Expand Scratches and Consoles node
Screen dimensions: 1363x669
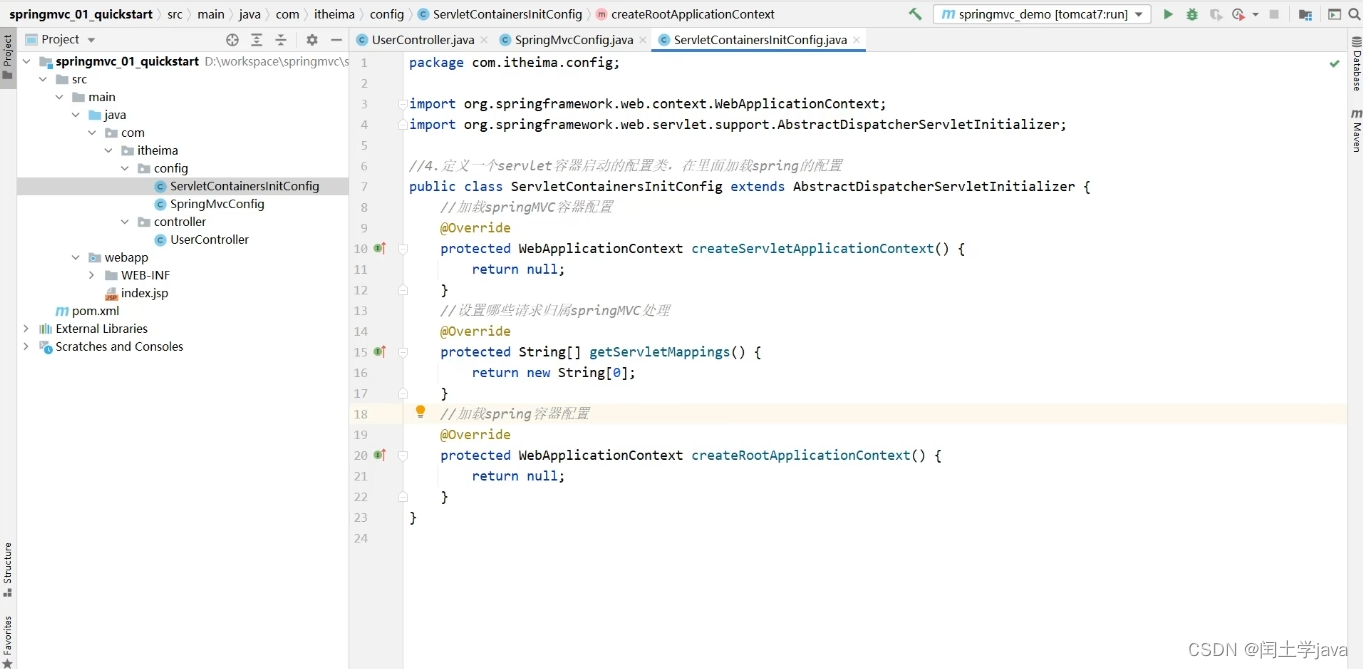click(26, 347)
